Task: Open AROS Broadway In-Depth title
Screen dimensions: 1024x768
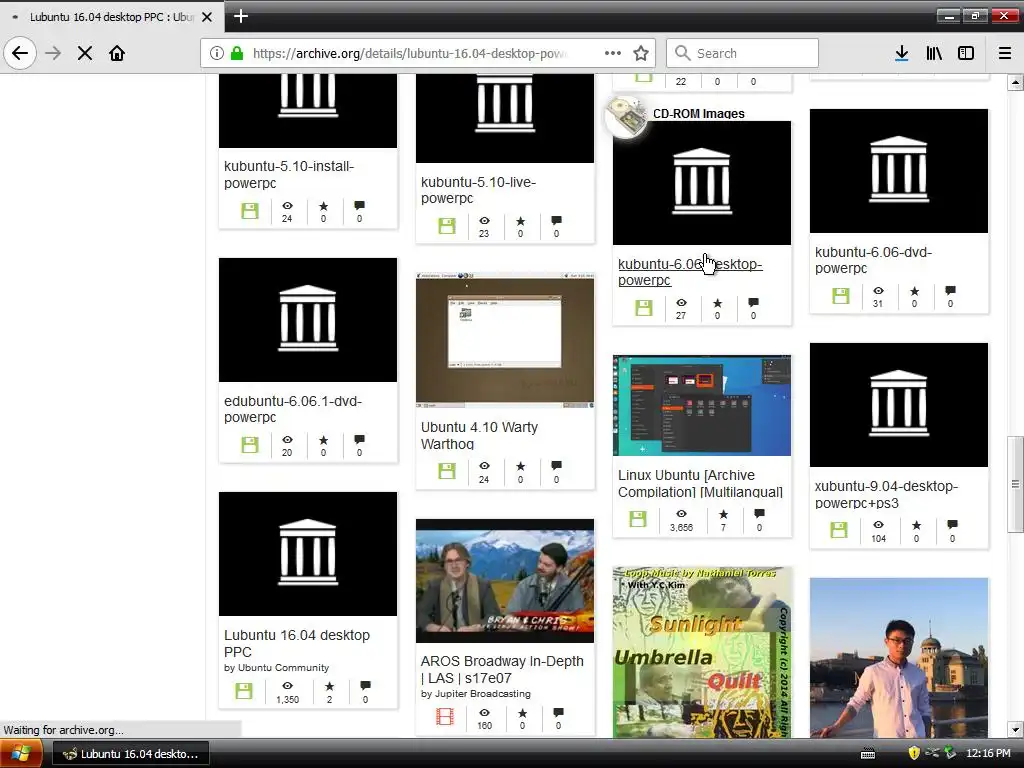Action: (x=502, y=669)
